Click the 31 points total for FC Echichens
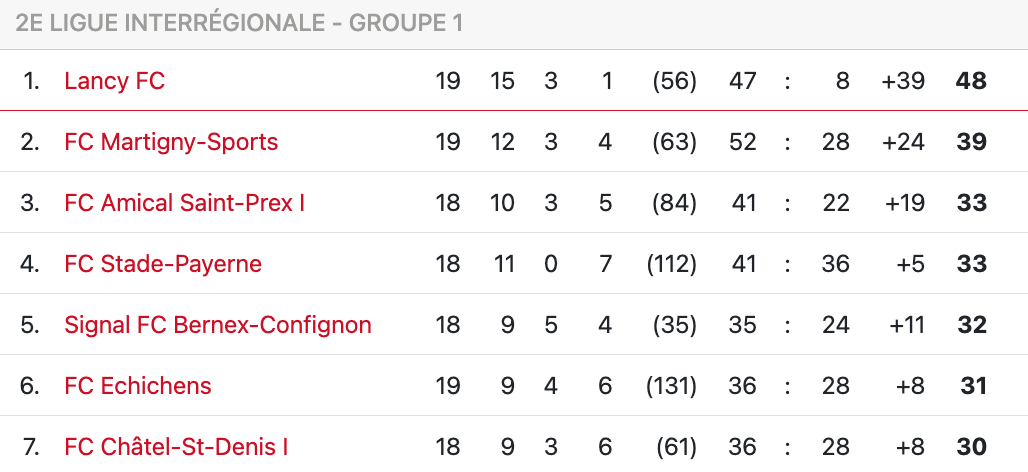The width and height of the screenshot is (1028, 472). pos(973,386)
